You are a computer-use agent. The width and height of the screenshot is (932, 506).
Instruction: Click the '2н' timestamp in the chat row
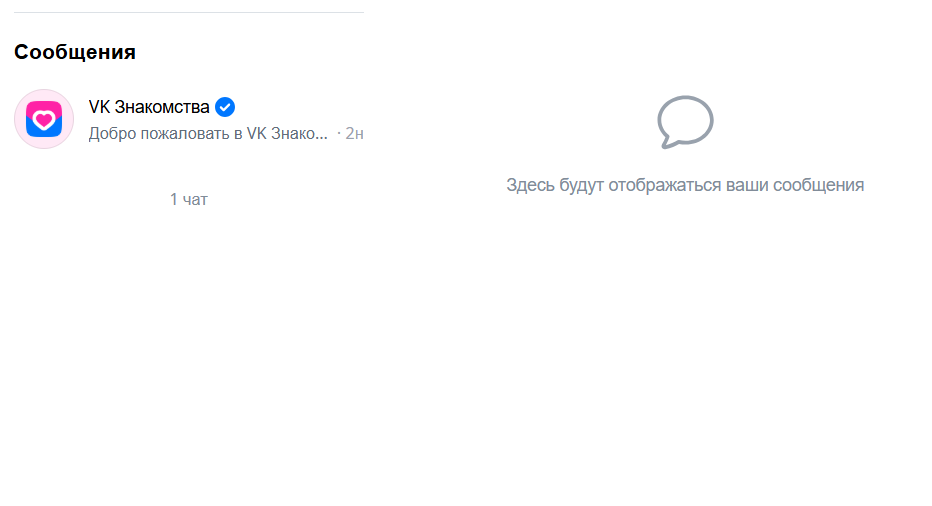click(354, 134)
